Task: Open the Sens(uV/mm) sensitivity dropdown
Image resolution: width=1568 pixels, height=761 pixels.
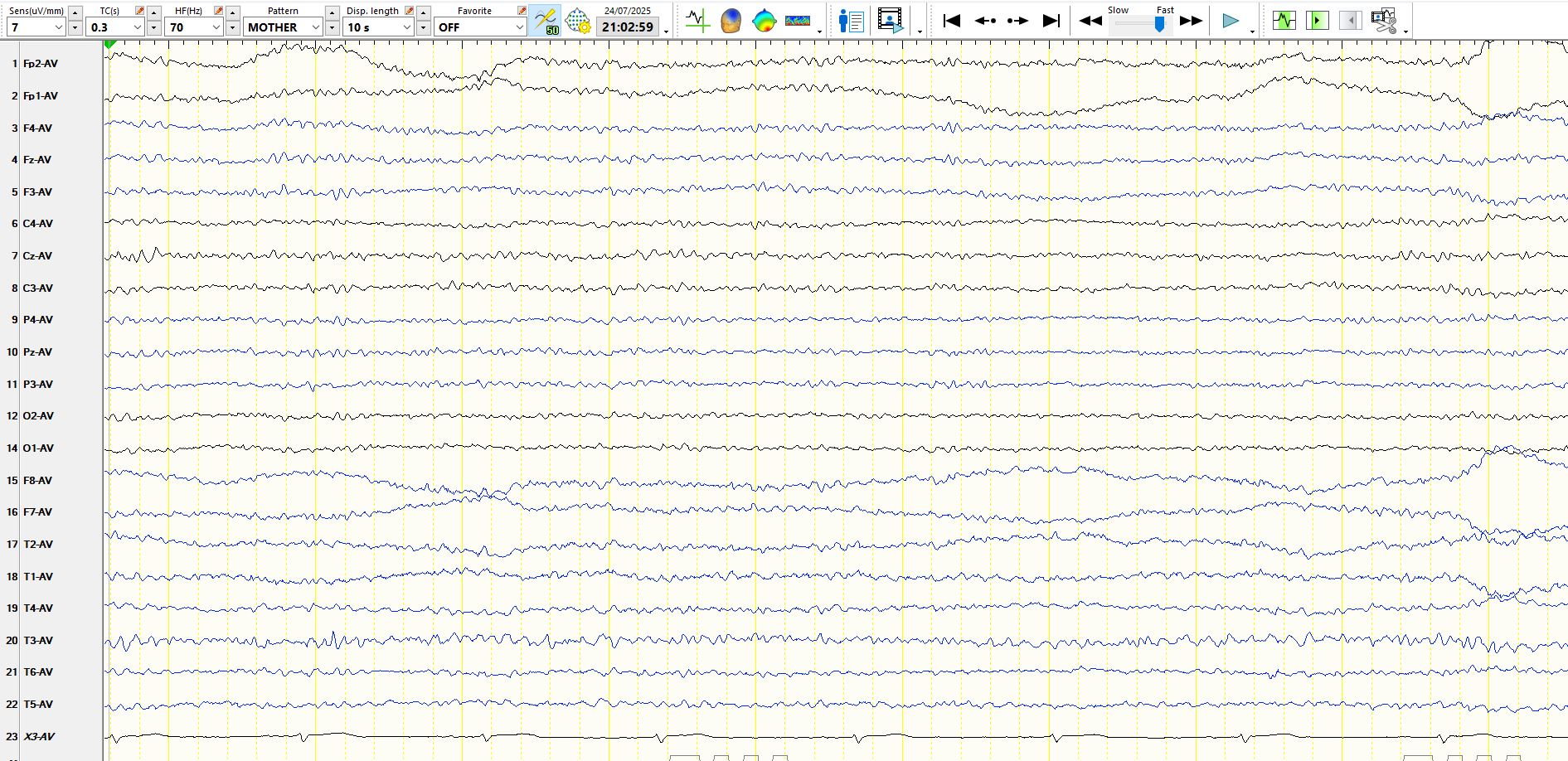Action: (36, 27)
